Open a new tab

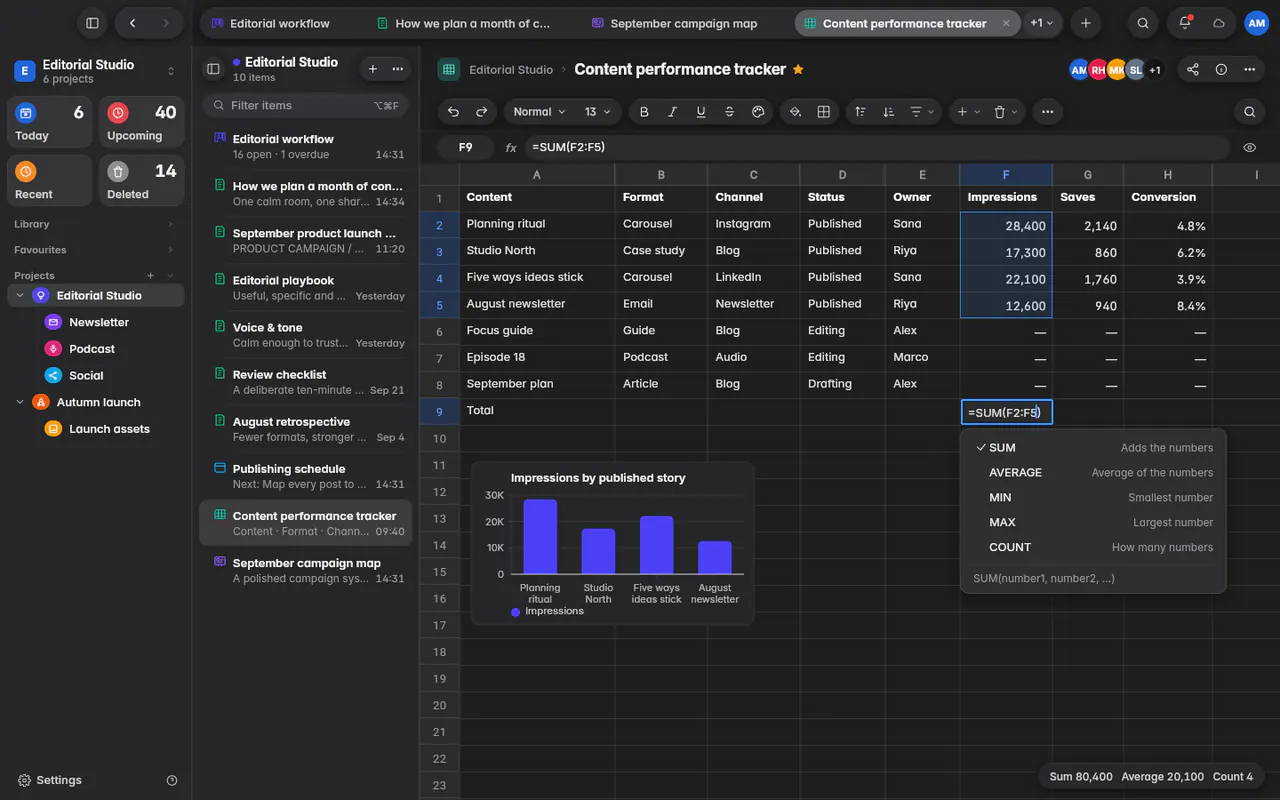[1086, 23]
